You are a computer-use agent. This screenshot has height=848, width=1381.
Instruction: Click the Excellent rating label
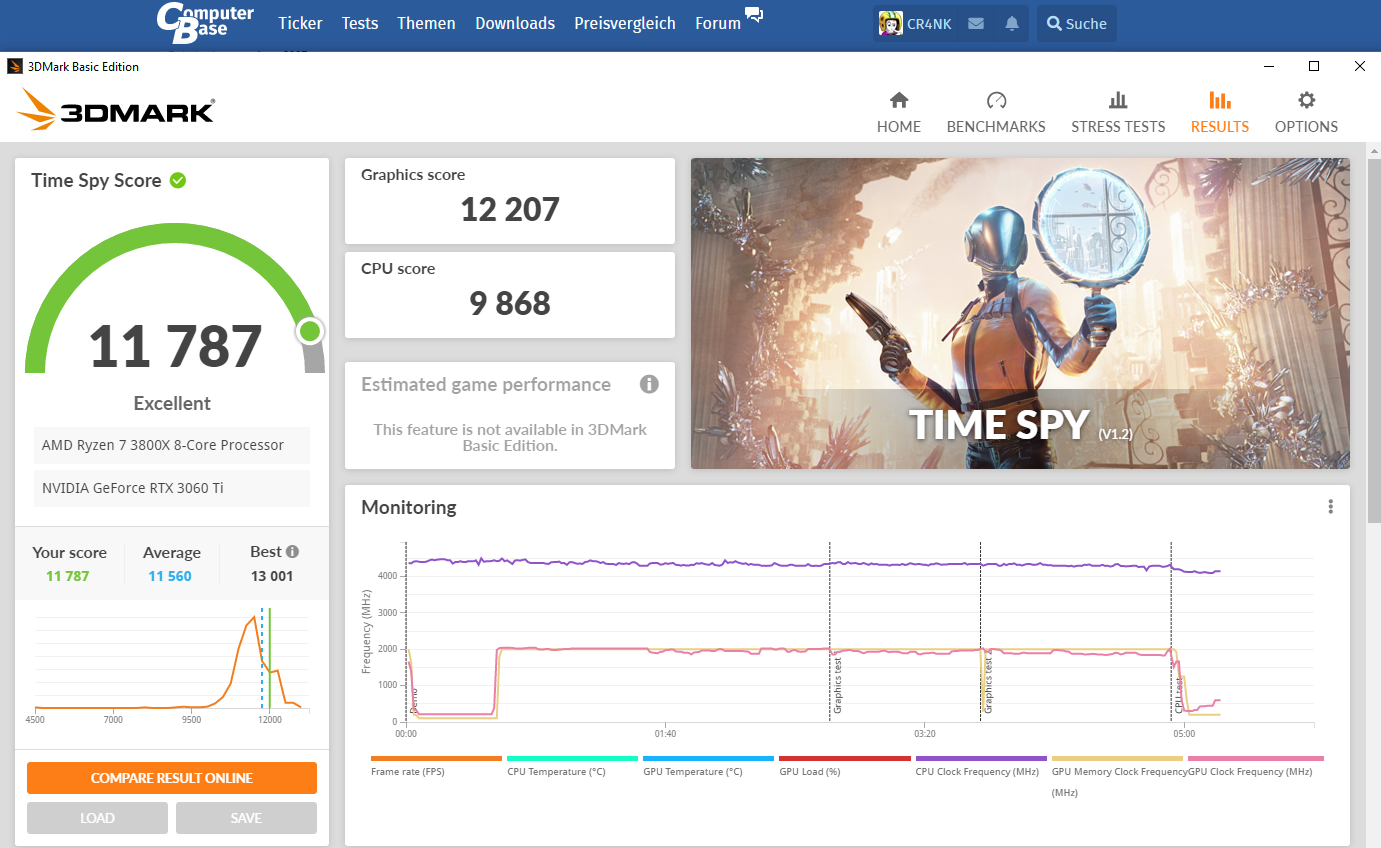(172, 403)
